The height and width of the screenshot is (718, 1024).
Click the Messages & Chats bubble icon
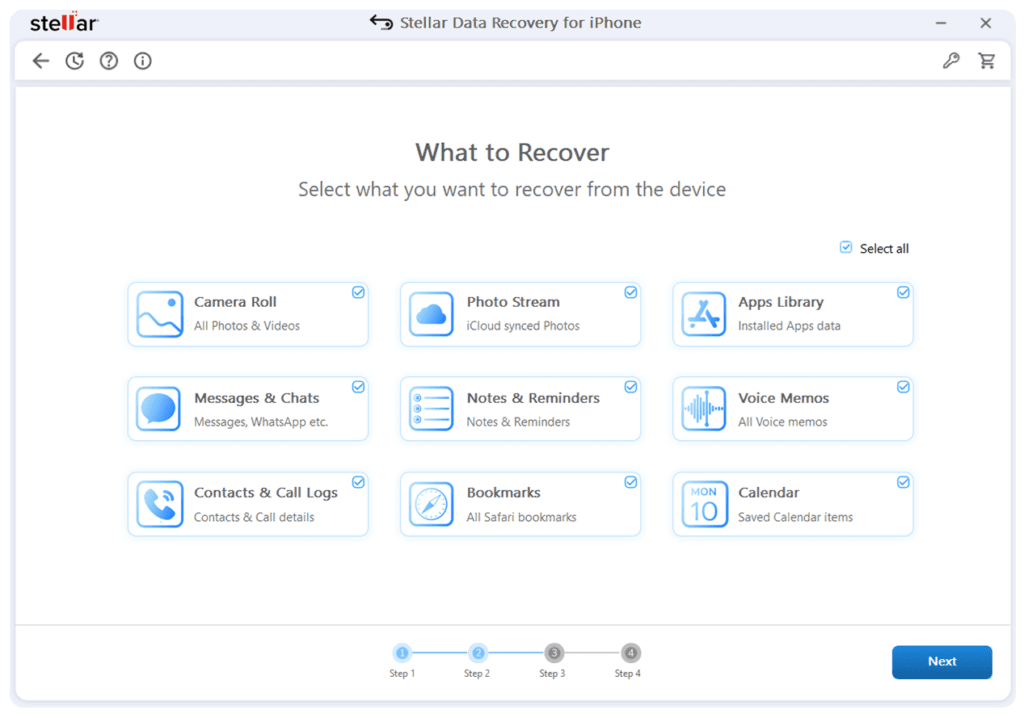[x=159, y=409]
